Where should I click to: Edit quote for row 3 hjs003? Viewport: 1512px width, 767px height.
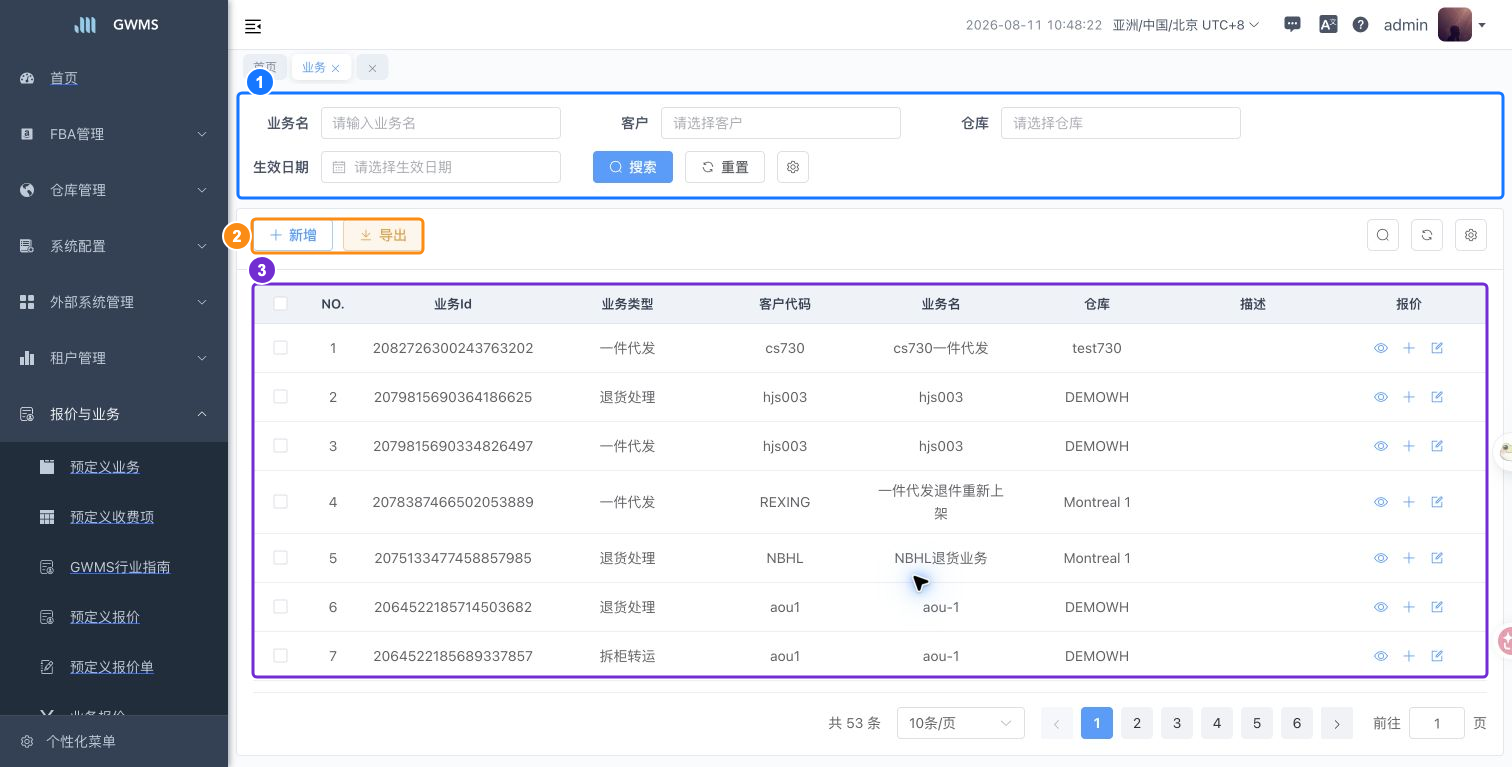point(1437,446)
